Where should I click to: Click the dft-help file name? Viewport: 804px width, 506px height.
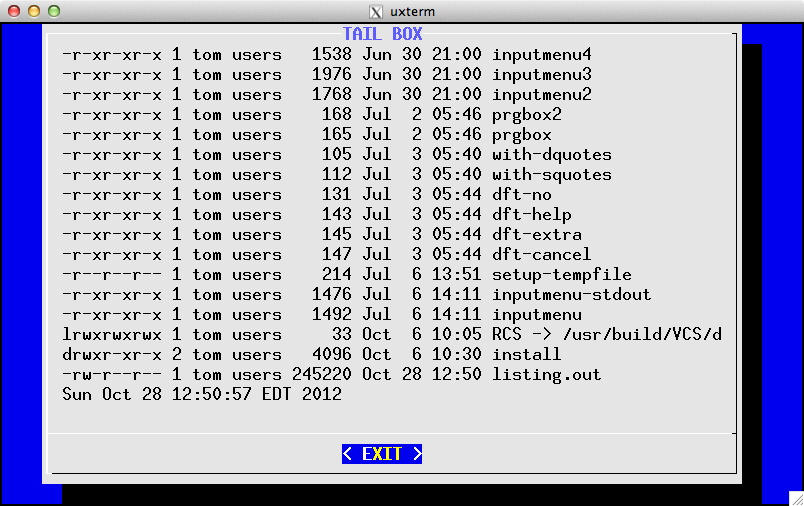point(531,214)
